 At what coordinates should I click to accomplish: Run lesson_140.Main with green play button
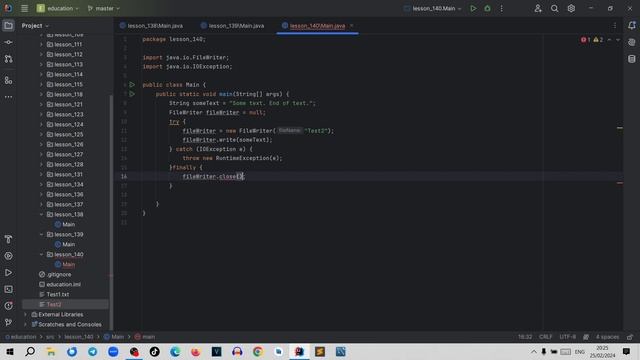(473, 8)
